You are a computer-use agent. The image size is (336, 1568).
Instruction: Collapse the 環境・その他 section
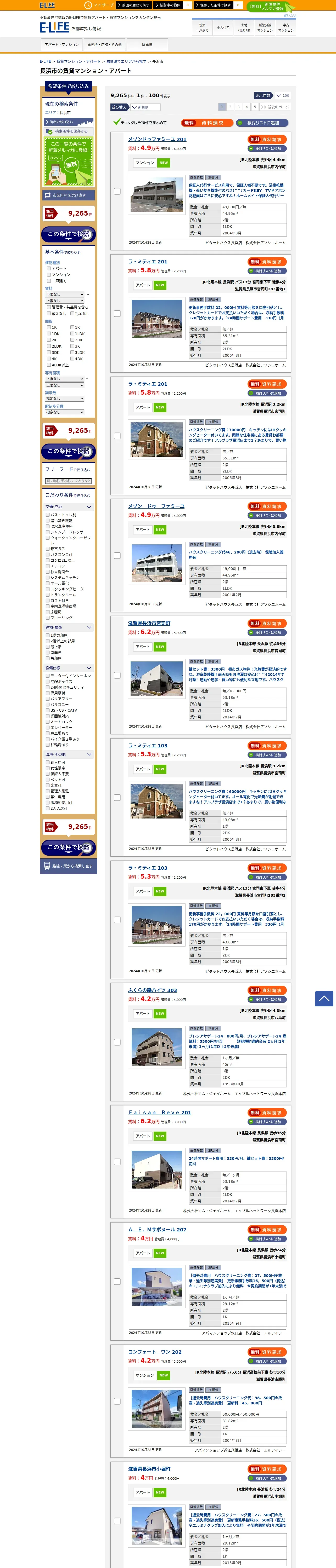tap(68, 754)
